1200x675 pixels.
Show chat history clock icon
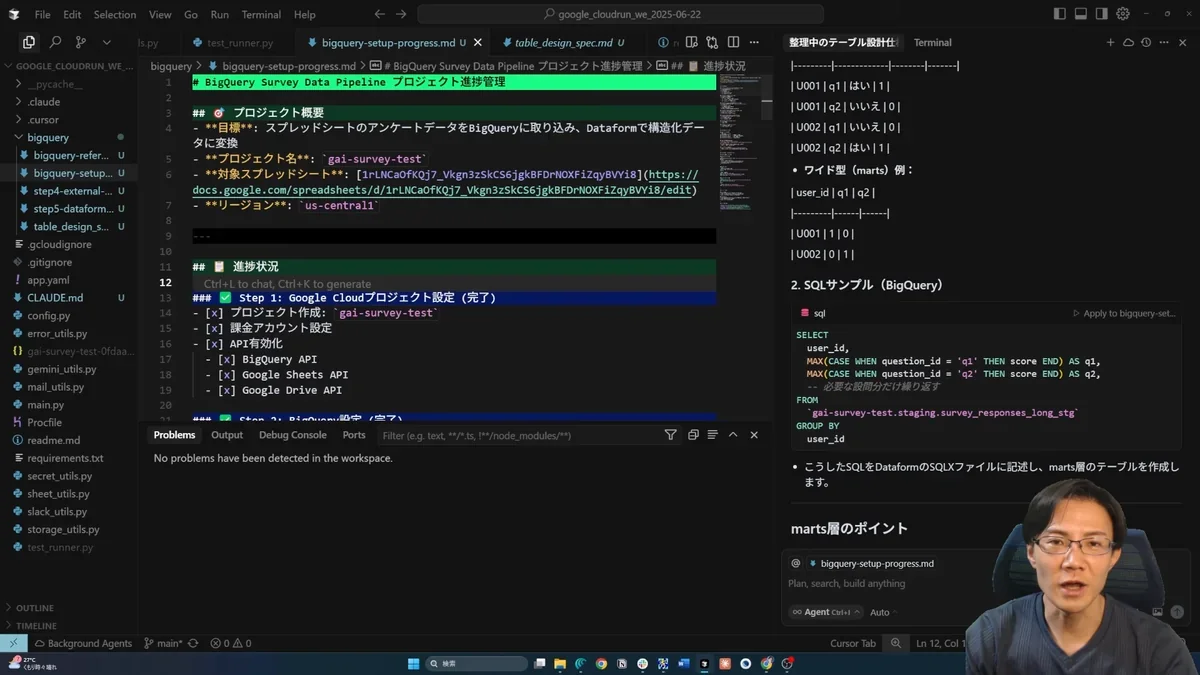1146,43
